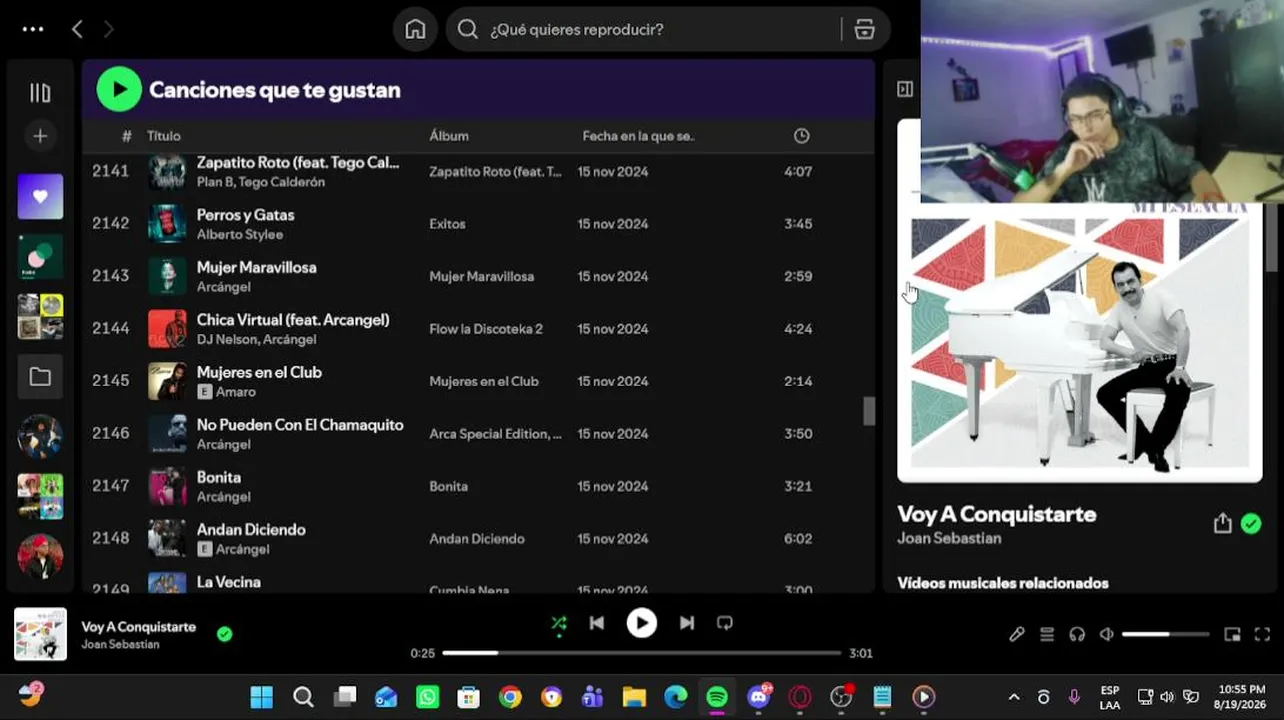Viewport: 1284px width, 720px height.
Task: Open Google Chrome from taskbar
Action: [x=510, y=697]
